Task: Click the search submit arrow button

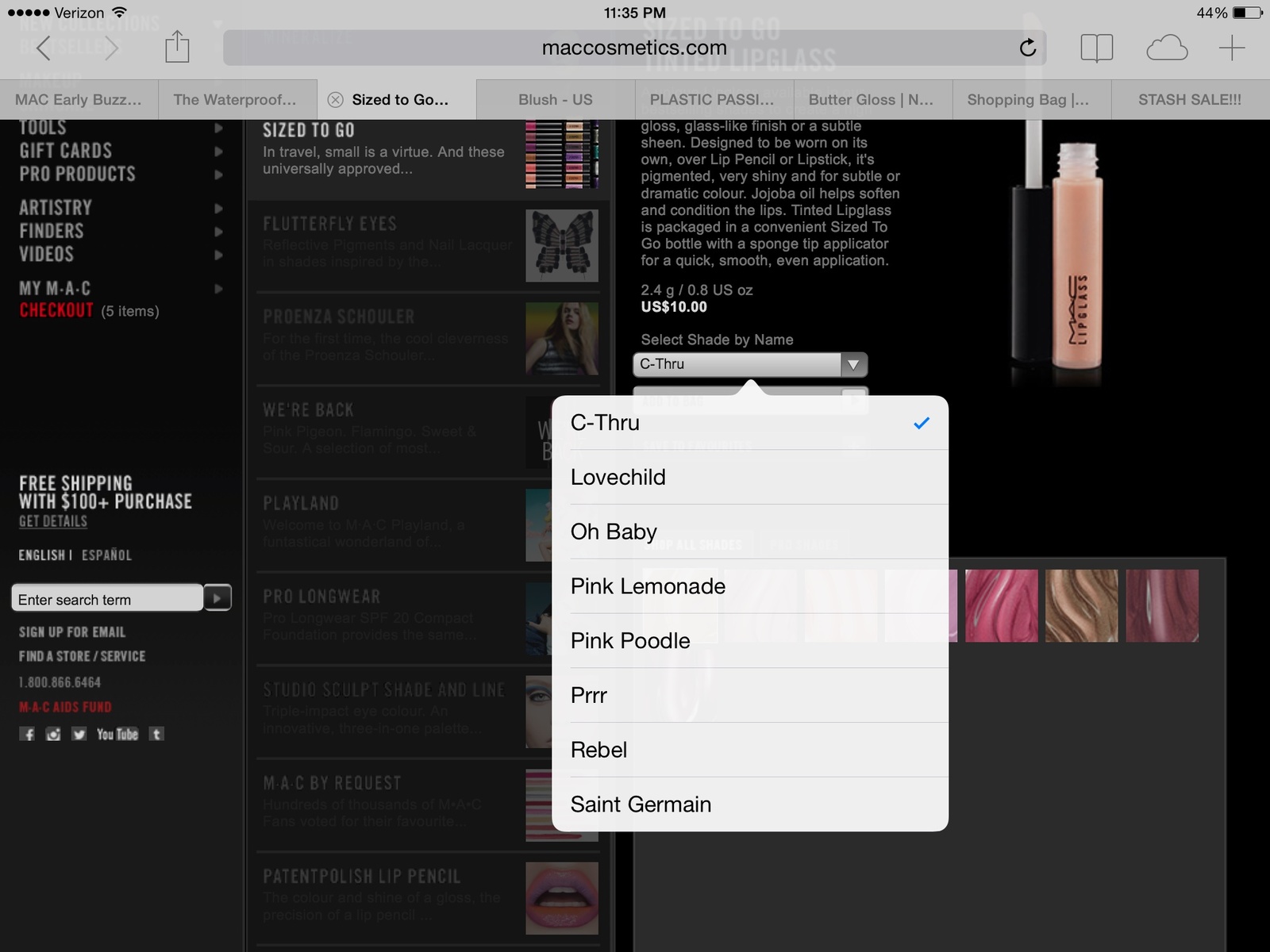Action: [x=217, y=597]
